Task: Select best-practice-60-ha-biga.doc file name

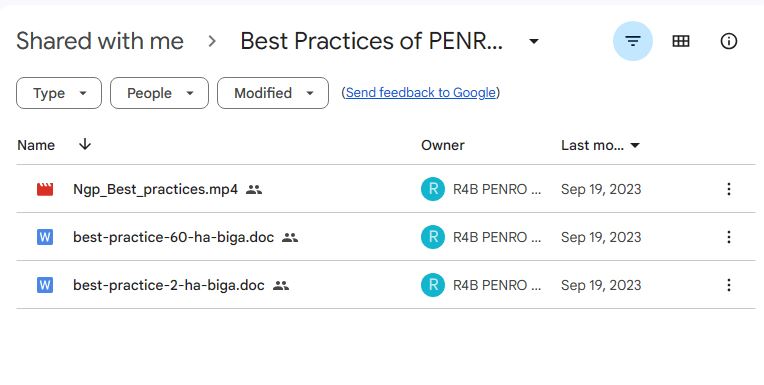Action: pyautogui.click(x=173, y=237)
